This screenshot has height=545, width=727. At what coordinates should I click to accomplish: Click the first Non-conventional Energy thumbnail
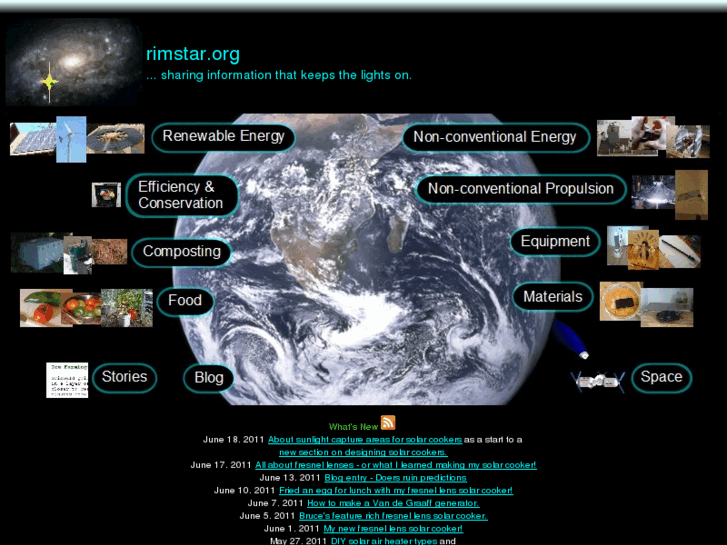tap(614, 138)
